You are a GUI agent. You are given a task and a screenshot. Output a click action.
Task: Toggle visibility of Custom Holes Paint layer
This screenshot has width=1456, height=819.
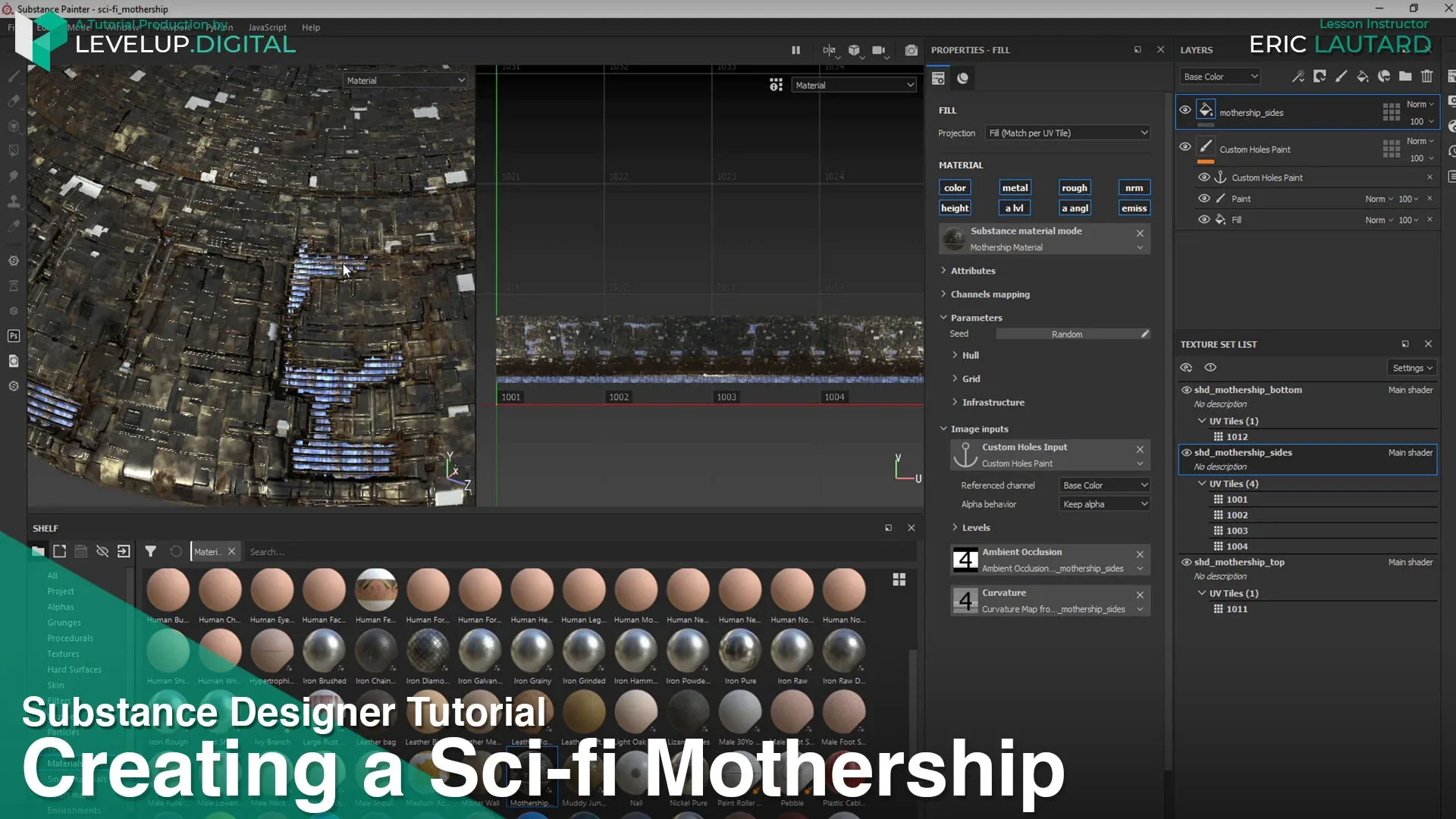[x=1185, y=148]
